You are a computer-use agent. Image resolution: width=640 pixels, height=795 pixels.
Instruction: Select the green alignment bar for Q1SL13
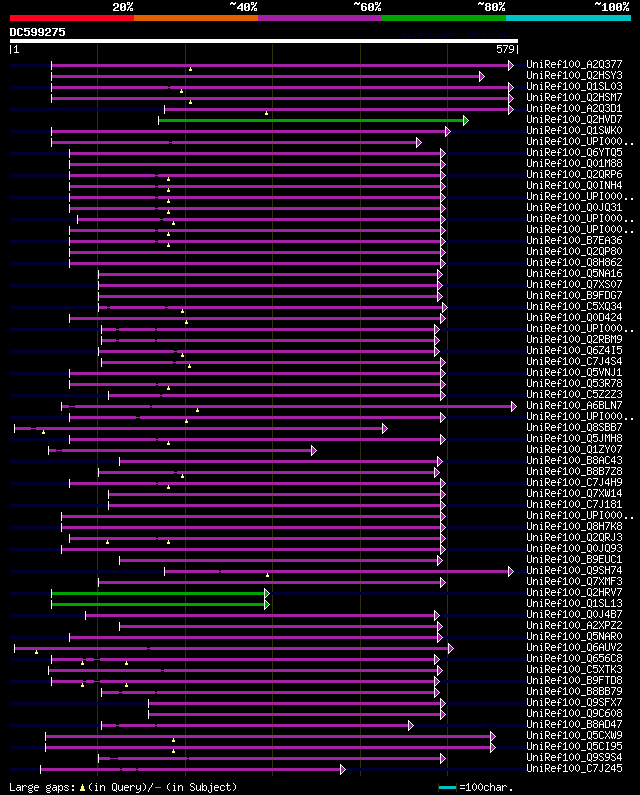coord(158,605)
